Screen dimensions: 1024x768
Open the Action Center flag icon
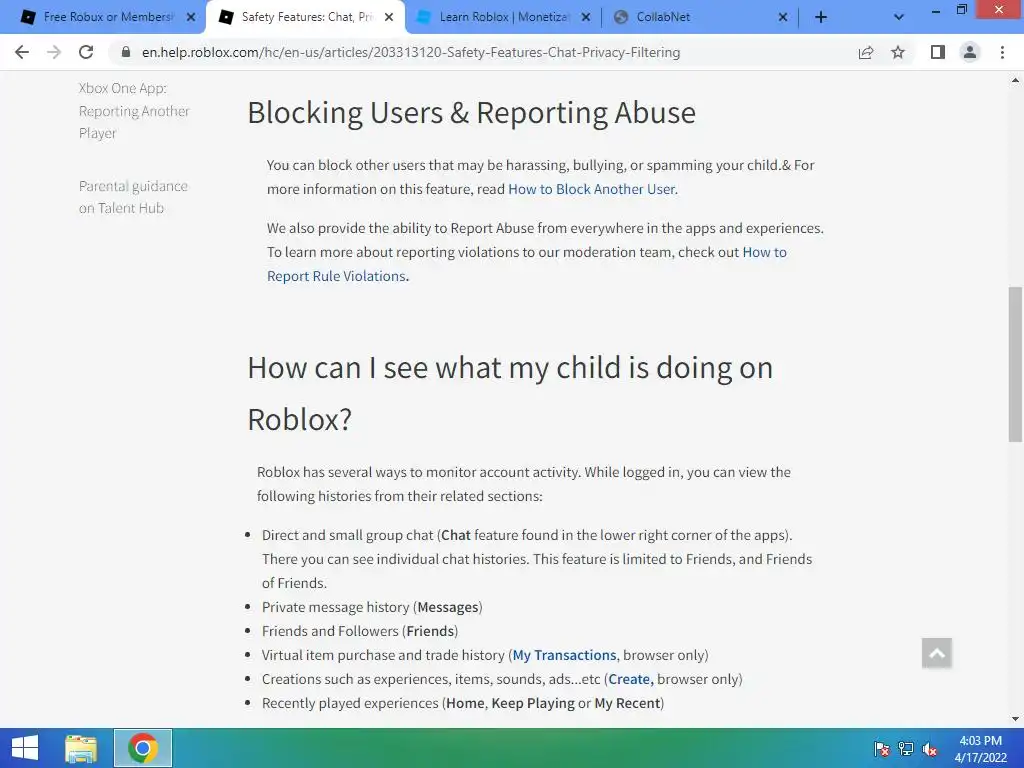pyautogui.click(x=882, y=749)
